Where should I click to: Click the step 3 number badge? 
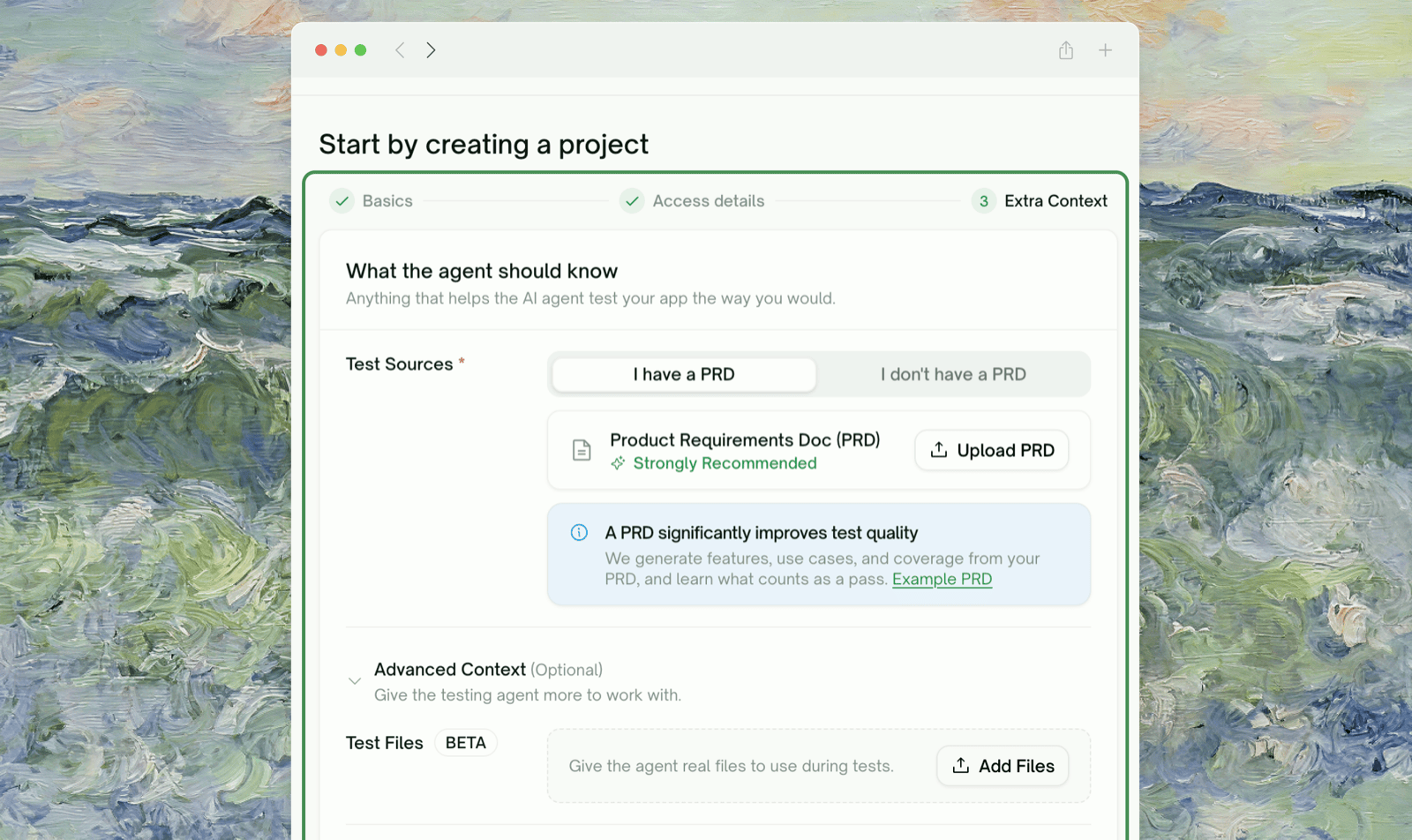pyautogui.click(x=984, y=201)
